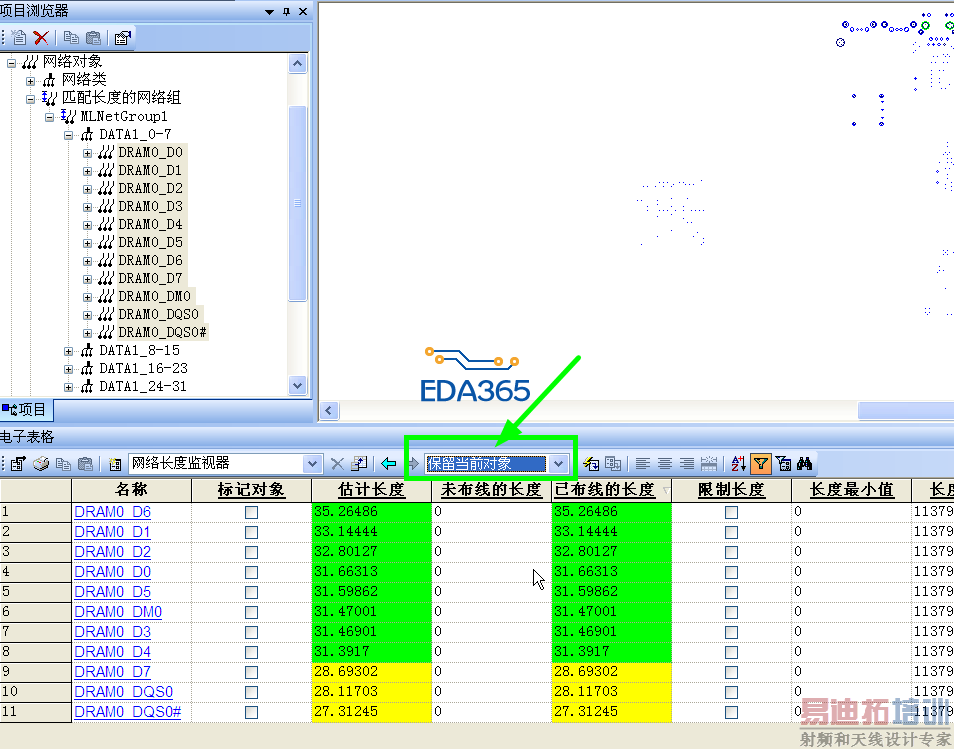Image resolution: width=954 pixels, height=749 pixels.
Task: Check mark-object box for DRAM0_D6
Action: pos(251,512)
